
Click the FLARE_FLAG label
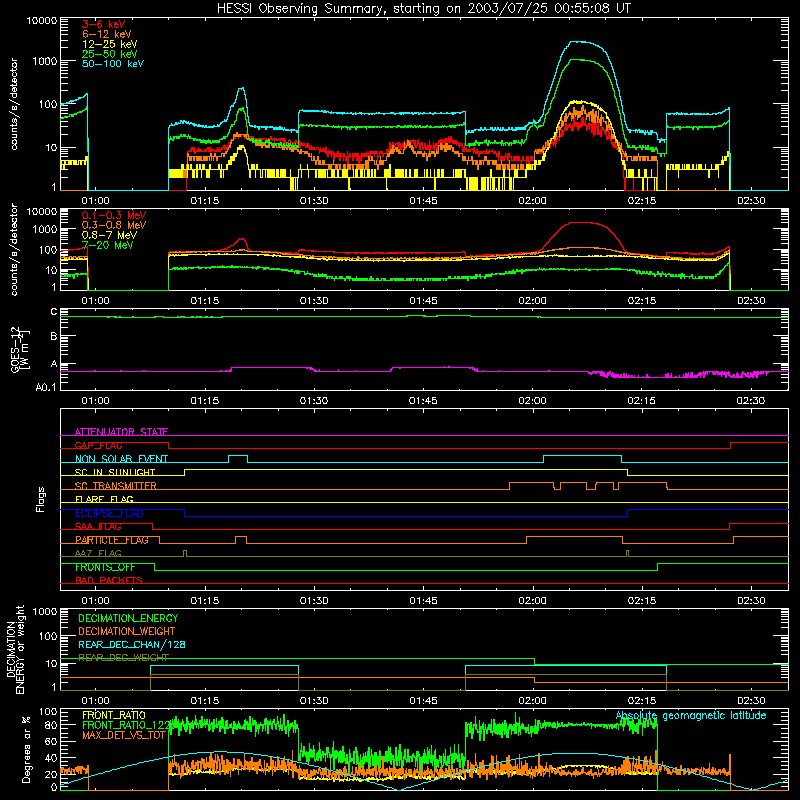(104, 499)
